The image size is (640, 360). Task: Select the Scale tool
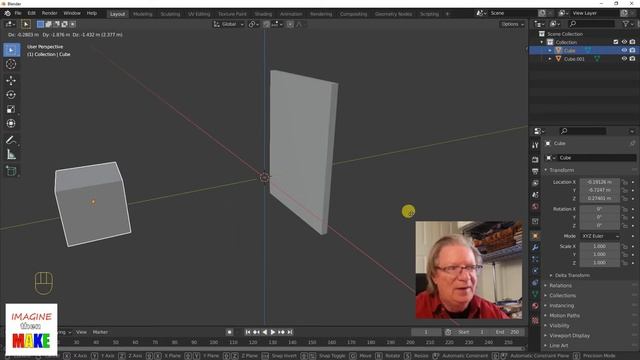coord(11,109)
